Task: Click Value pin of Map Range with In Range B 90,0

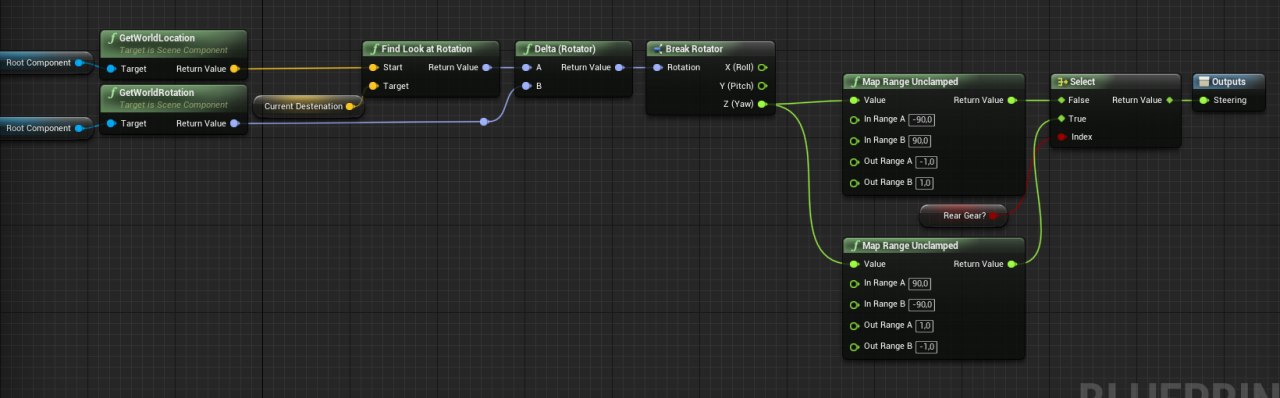Action: click(853, 100)
